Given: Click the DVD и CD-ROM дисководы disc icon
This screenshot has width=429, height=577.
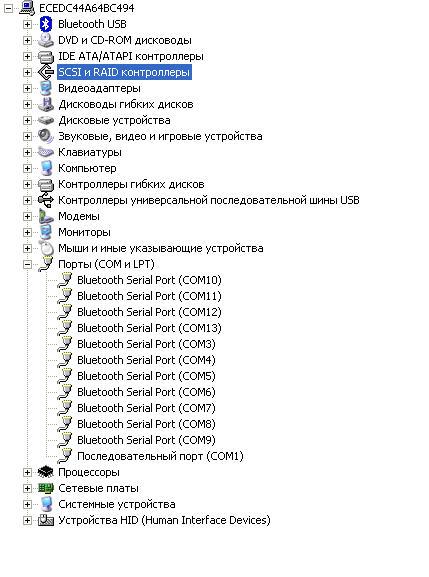Looking at the screenshot, I should click(46, 40).
